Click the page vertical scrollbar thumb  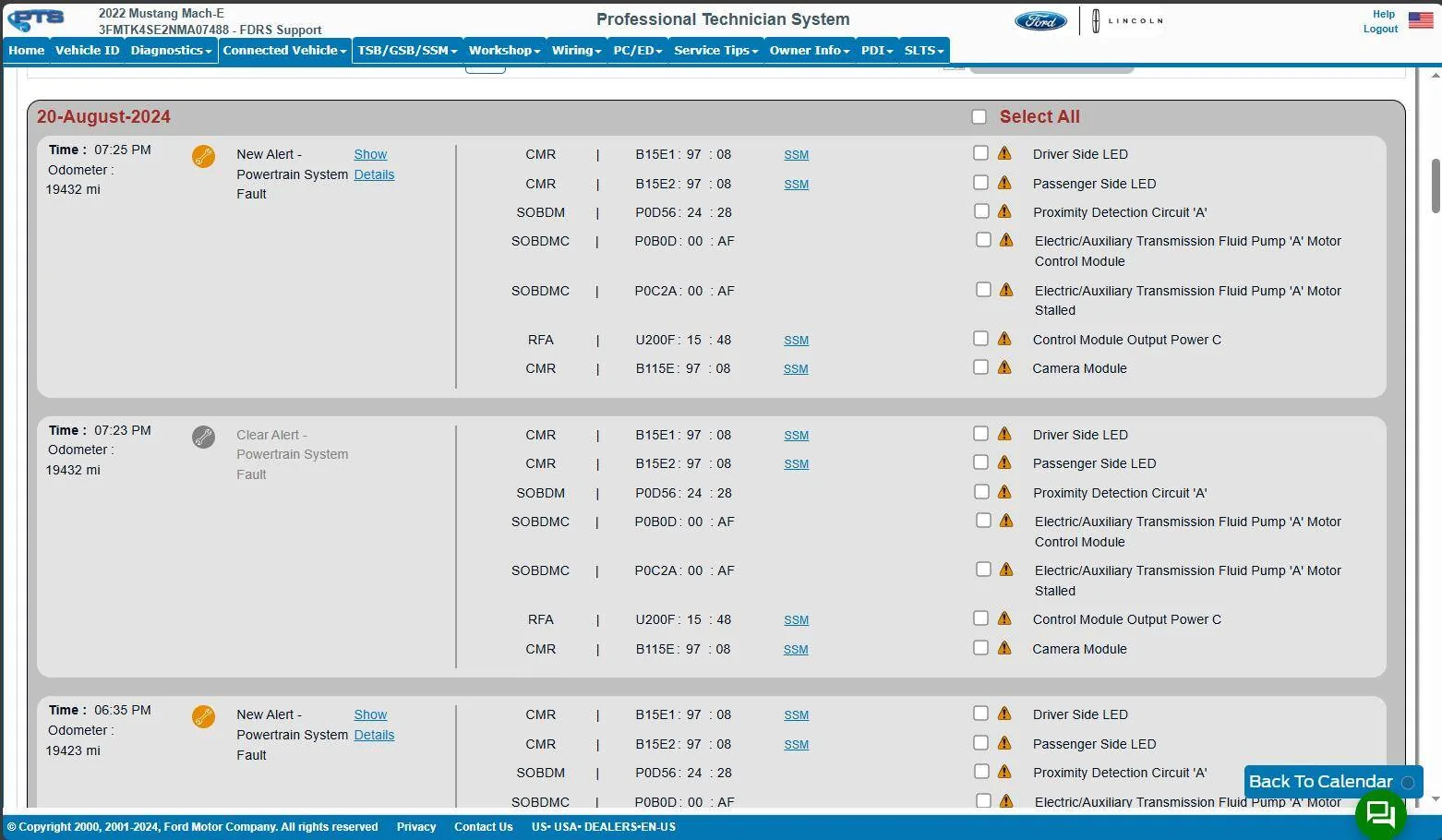(1435, 186)
